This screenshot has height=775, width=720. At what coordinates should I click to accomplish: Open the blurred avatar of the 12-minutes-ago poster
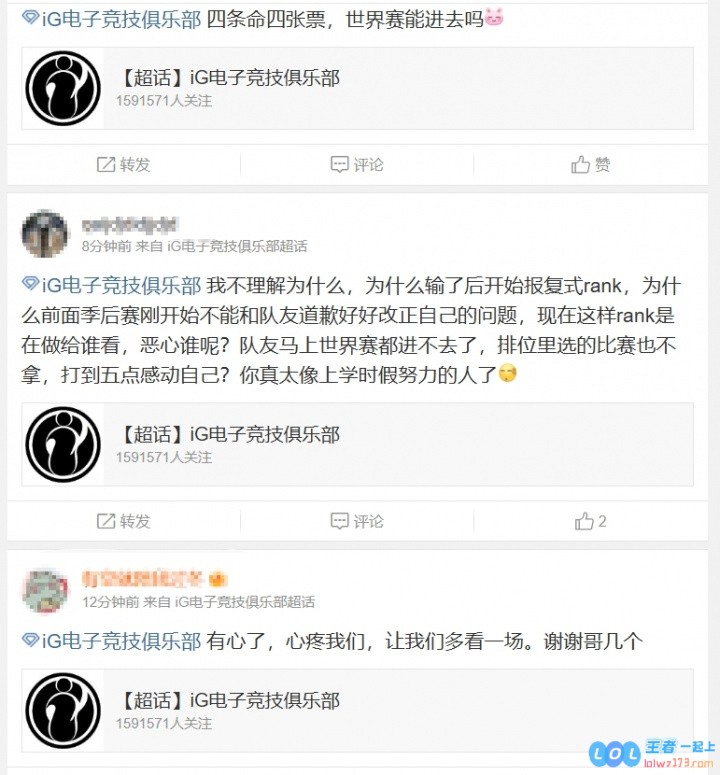(x=45, y=590)
